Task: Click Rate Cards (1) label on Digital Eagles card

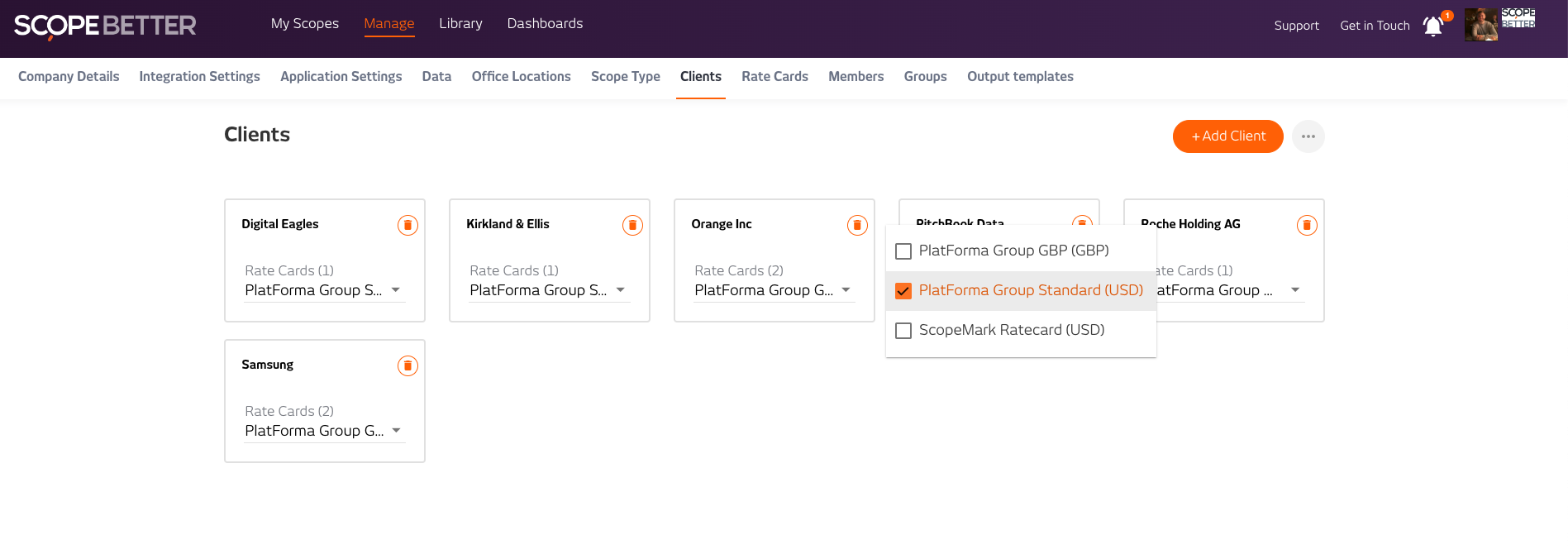Action: click(289, 270)
